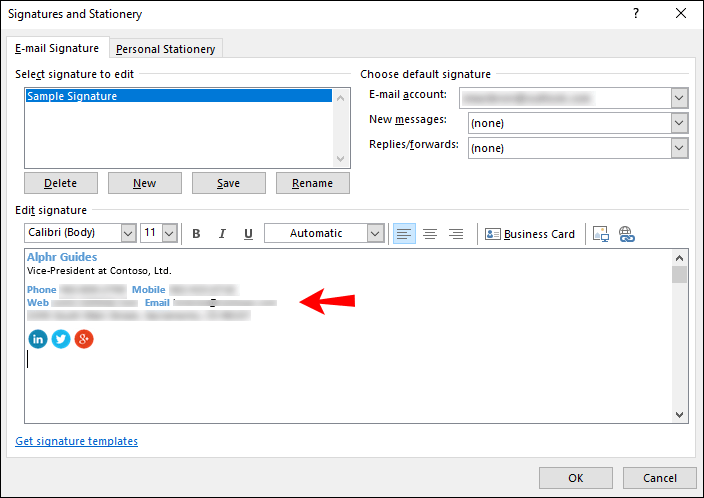Expand the font size dropdown
The width and height of the screenshot is (704, 498).
(169, 234)
